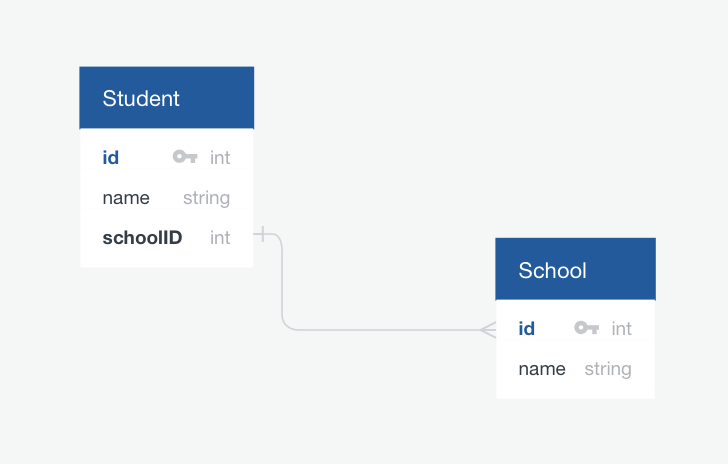This screenshot has width=728, height=464.
Task: Select the name field in School table
Action: click(x=542, y=368)
